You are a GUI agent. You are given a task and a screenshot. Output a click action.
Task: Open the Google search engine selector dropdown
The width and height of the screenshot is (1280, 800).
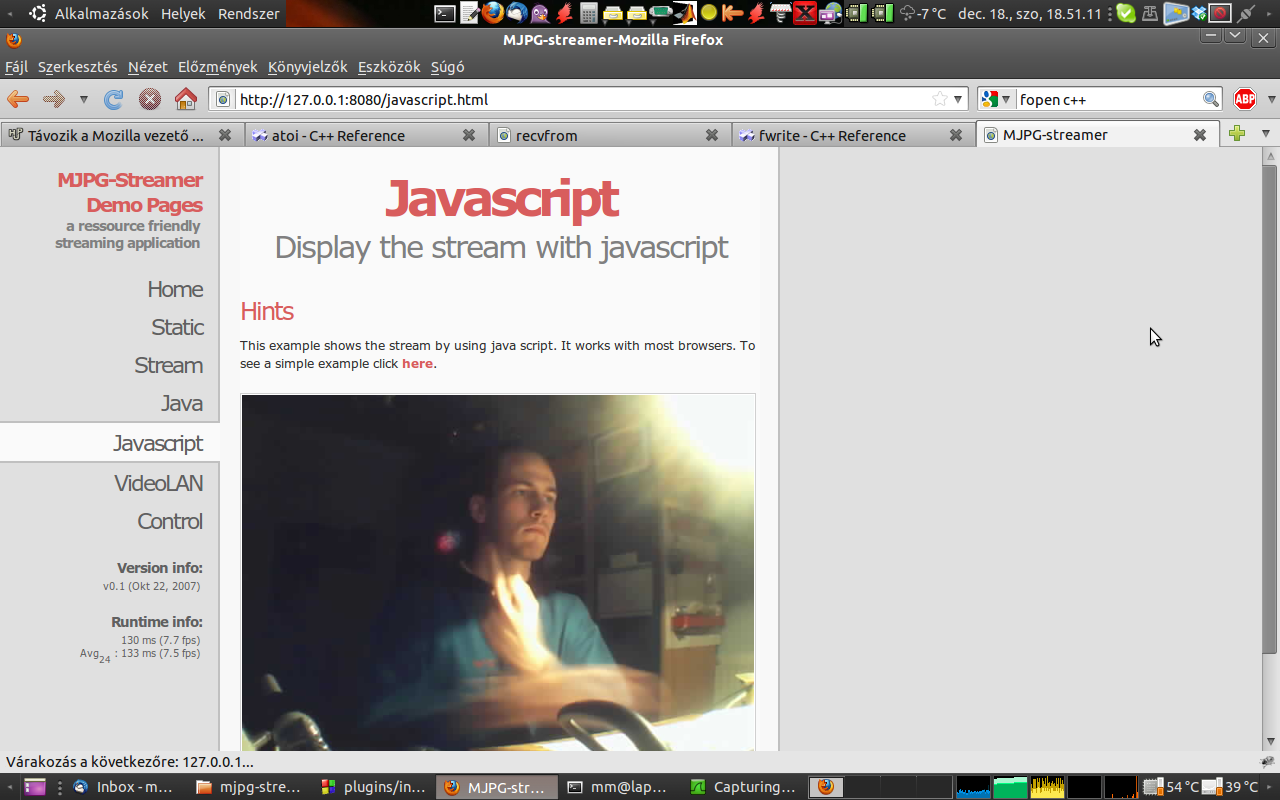(x=996, y=99)
